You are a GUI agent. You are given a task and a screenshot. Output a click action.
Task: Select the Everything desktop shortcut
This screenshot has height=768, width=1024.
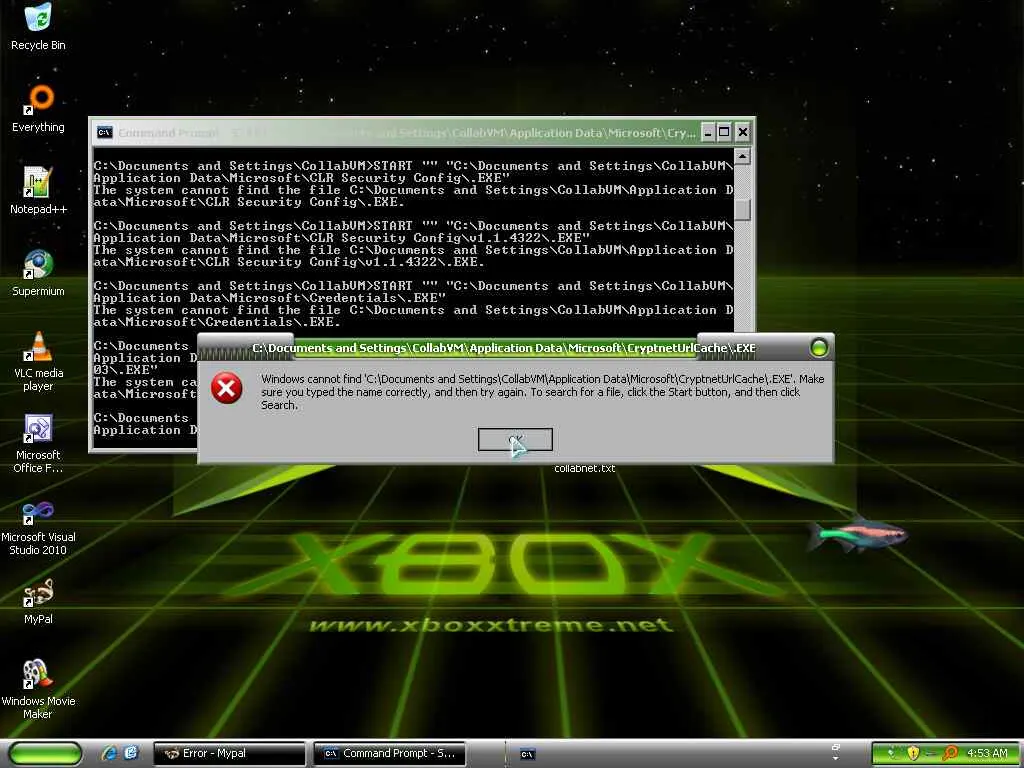coord(38,108)
